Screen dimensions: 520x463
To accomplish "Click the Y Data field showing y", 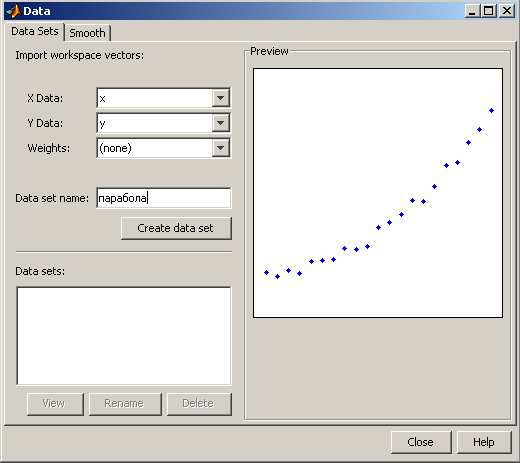I will pyautogui.click(x=155, y=123).
